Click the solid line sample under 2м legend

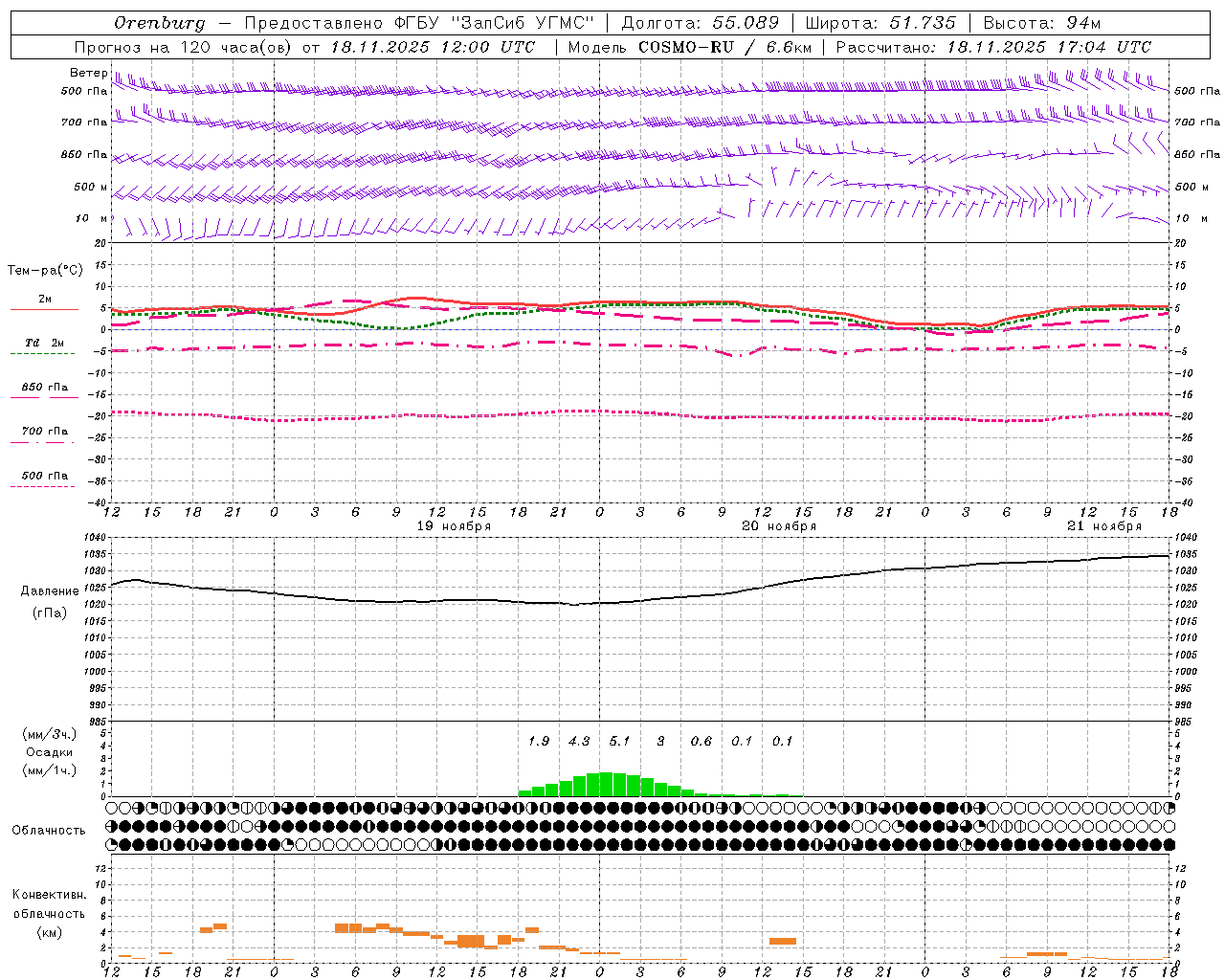pos(44,310)
